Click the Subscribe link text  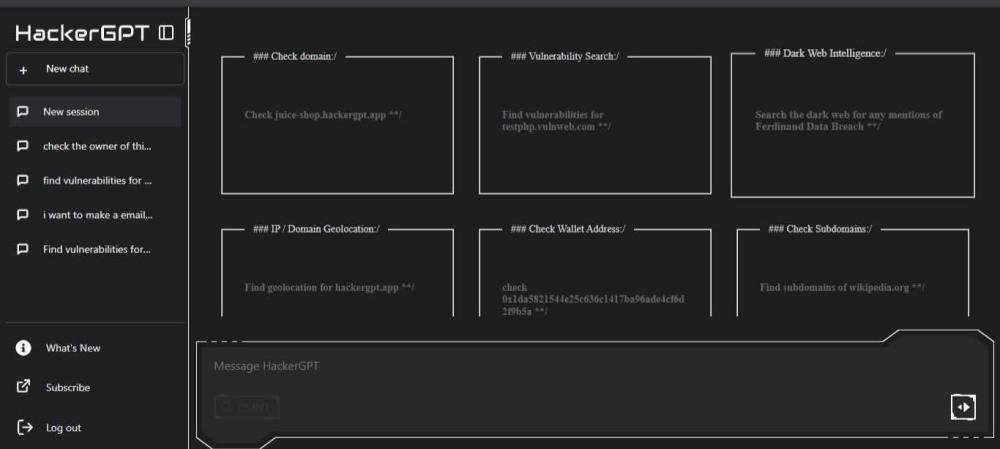click(x=68, y=388)
